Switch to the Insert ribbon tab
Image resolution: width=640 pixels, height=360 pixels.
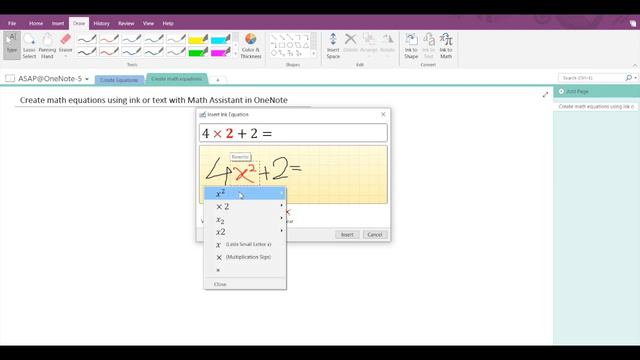(58, 23)
